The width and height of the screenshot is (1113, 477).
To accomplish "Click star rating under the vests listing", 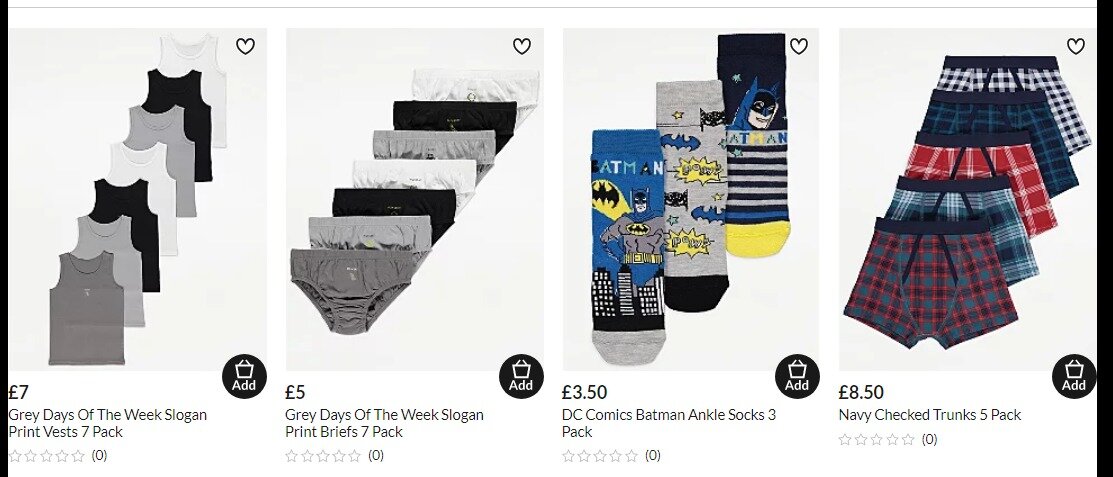I will pos(46,456).
